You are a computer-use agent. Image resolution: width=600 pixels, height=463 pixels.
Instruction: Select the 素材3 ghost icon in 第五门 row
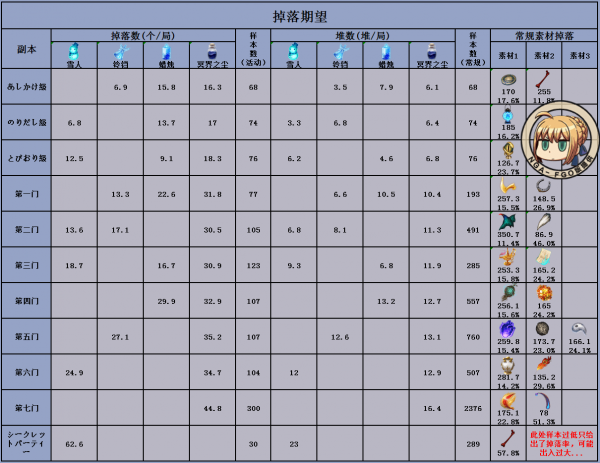[579, 329]
